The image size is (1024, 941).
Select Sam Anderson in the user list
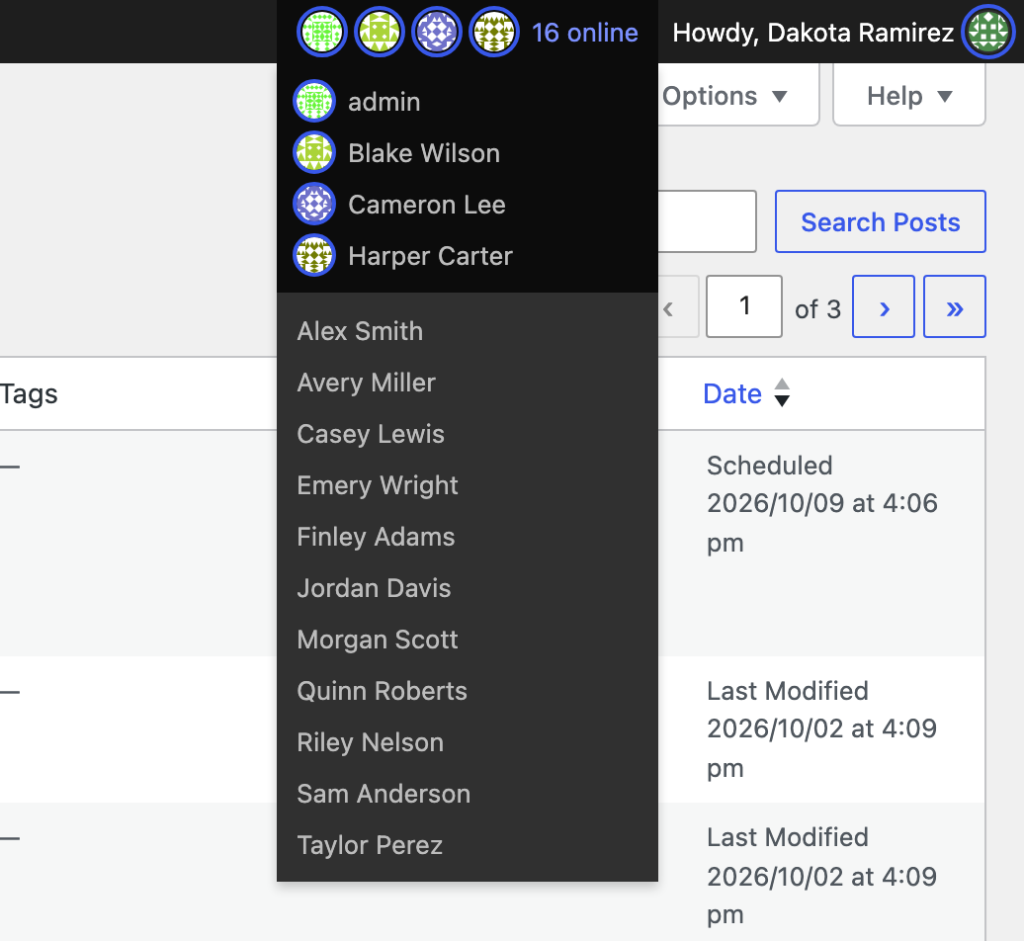pos(383,794)
